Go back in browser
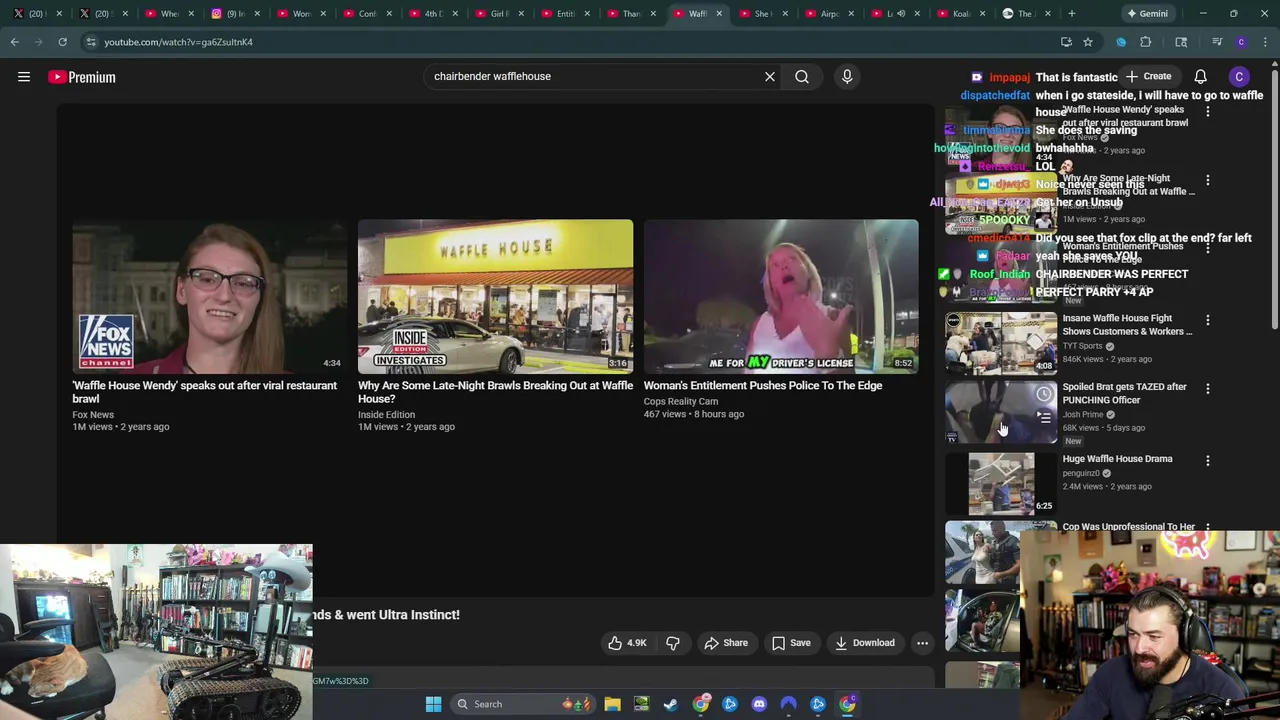 15,42
